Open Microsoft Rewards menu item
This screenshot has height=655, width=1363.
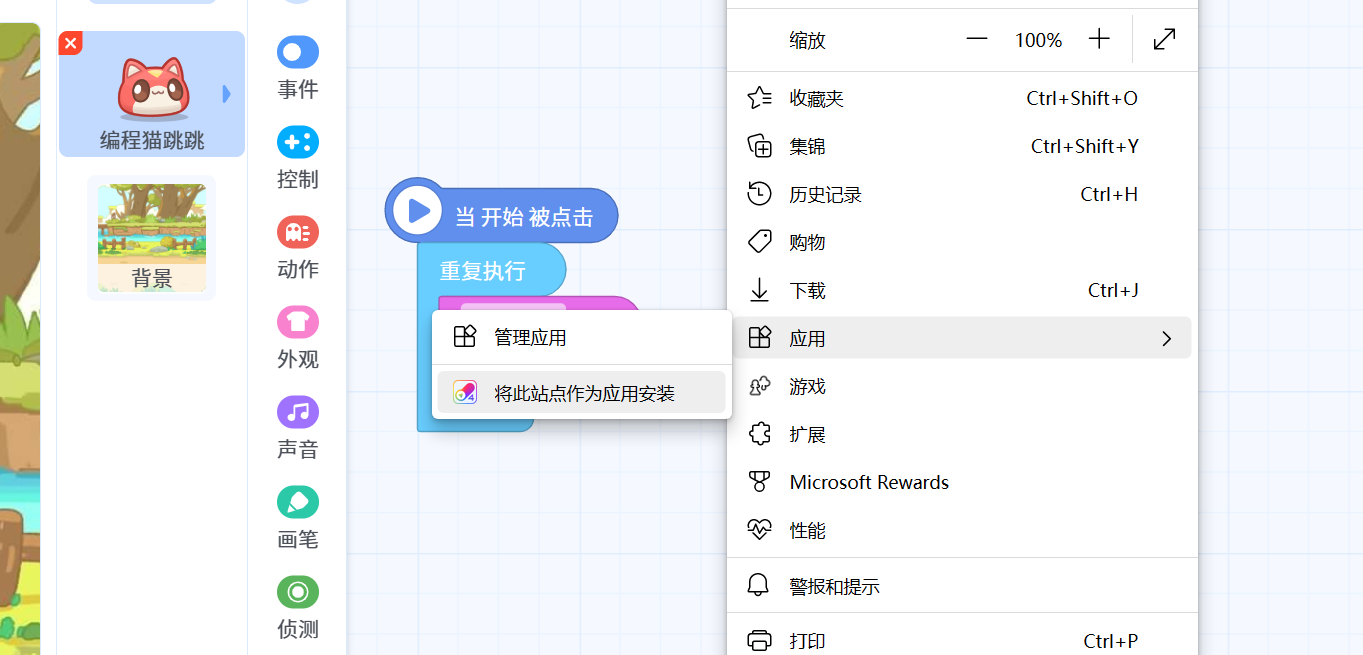pos(962,482)
